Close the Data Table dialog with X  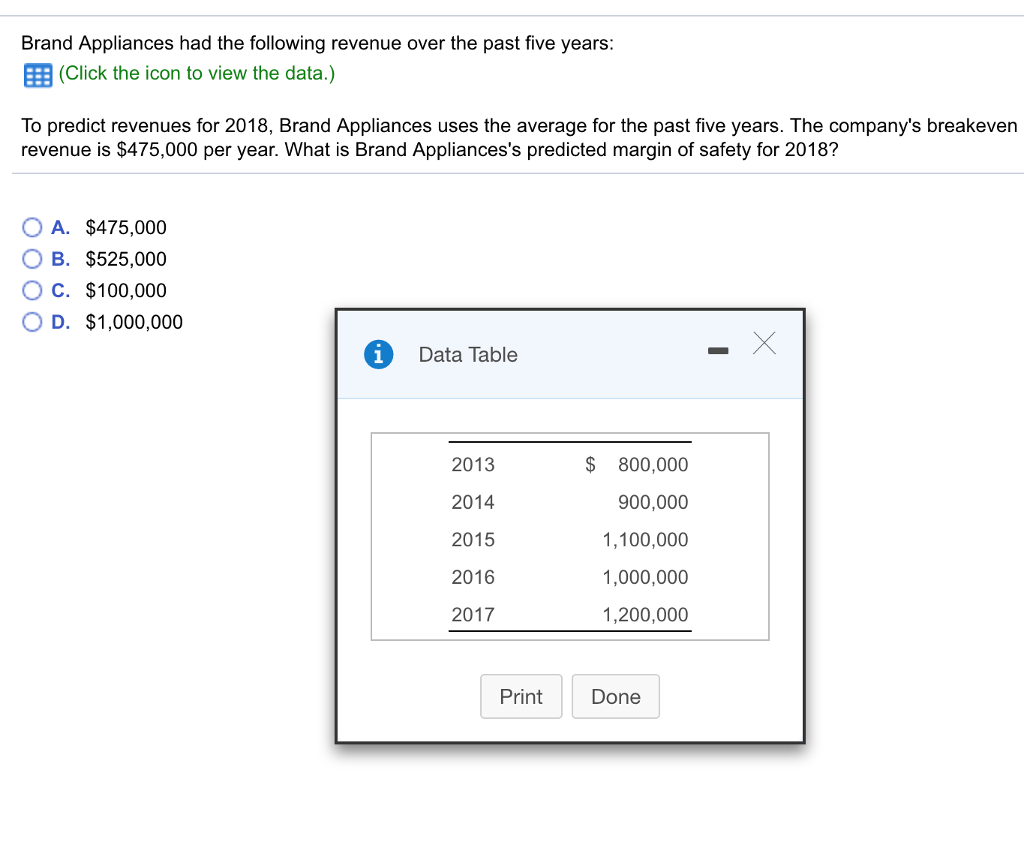click(x=764, y=343)
